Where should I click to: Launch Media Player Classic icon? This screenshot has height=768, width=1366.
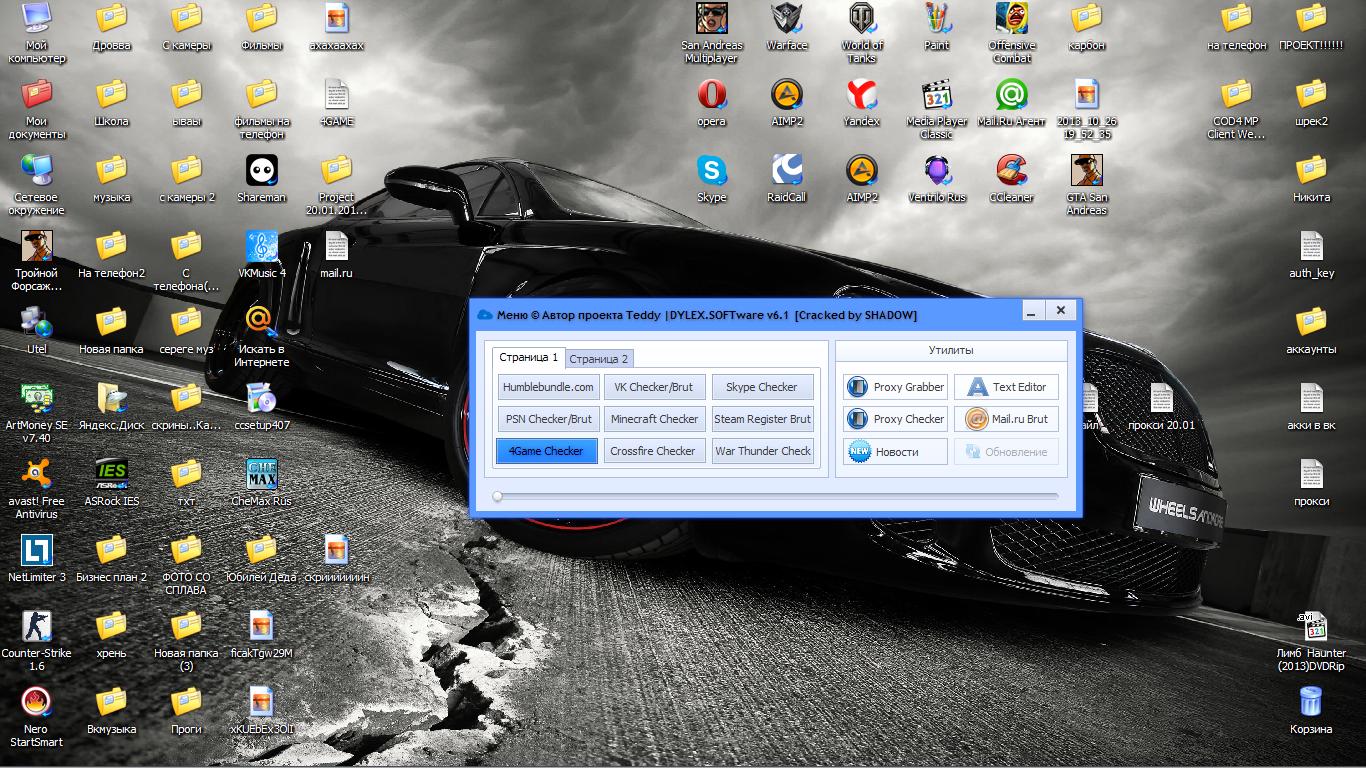coord(937,109)
